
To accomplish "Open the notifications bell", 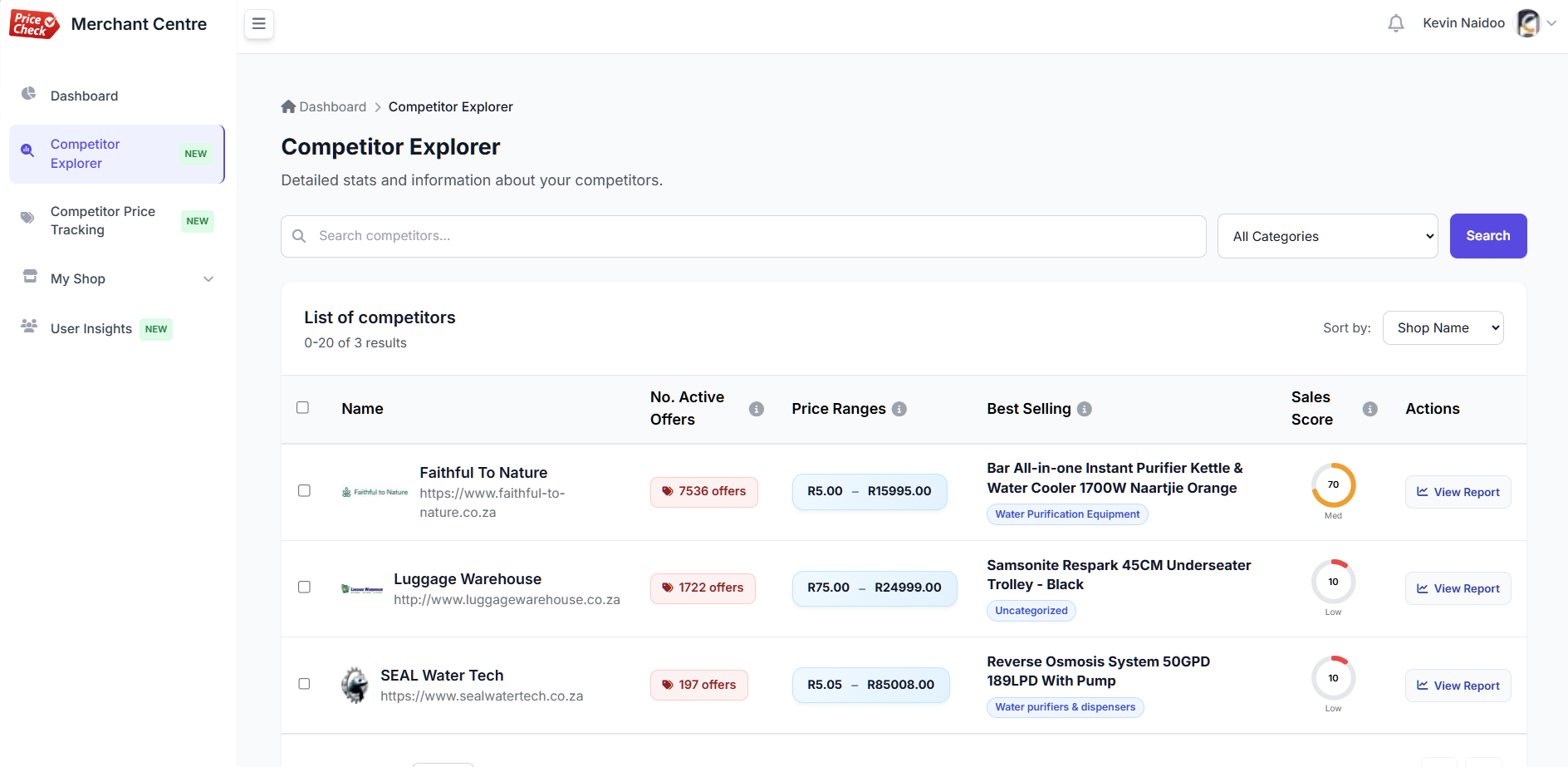I will pyautogui.click(x=1396, y=23).
